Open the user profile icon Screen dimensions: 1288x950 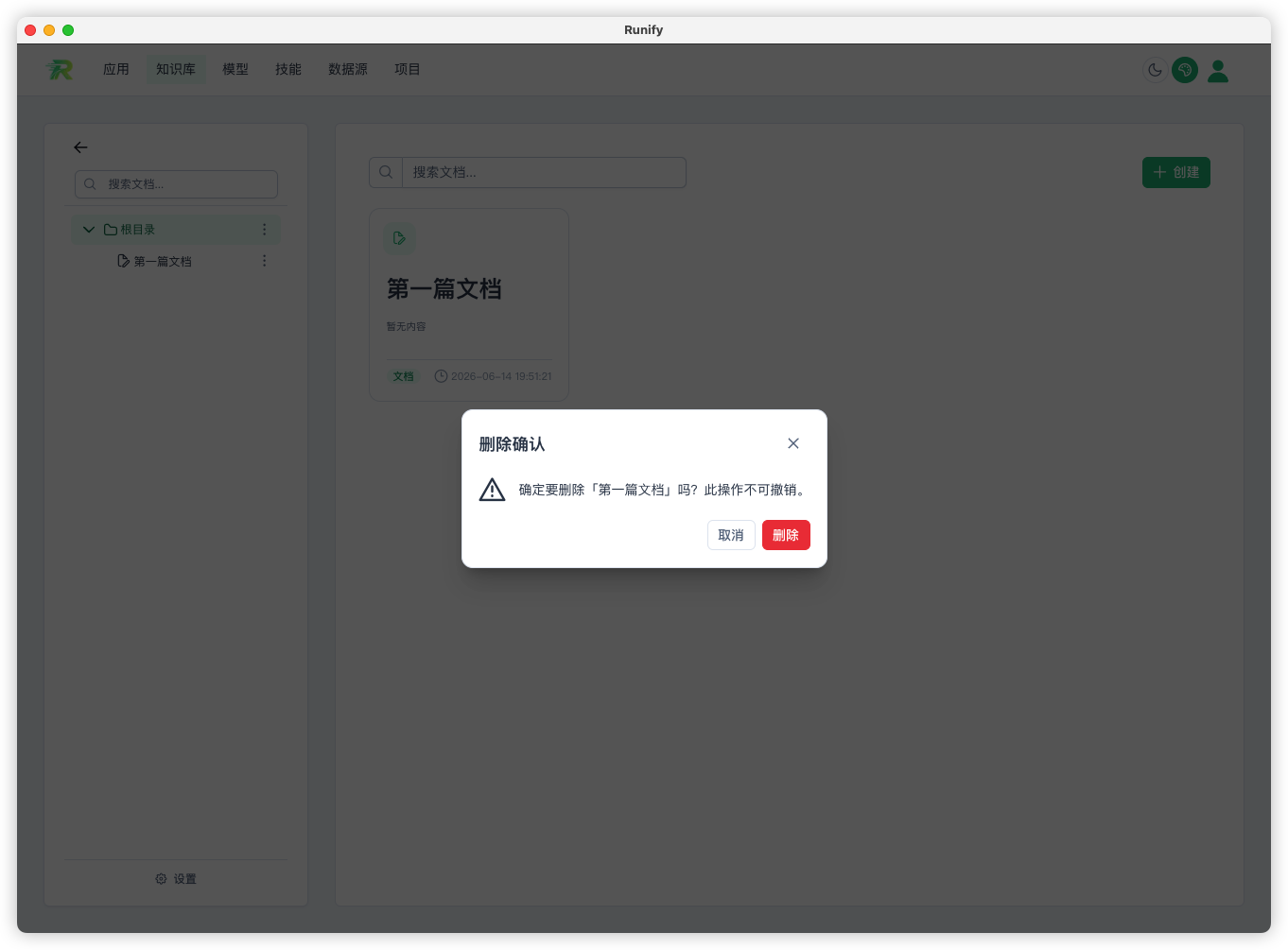[x=1218, y=71]
